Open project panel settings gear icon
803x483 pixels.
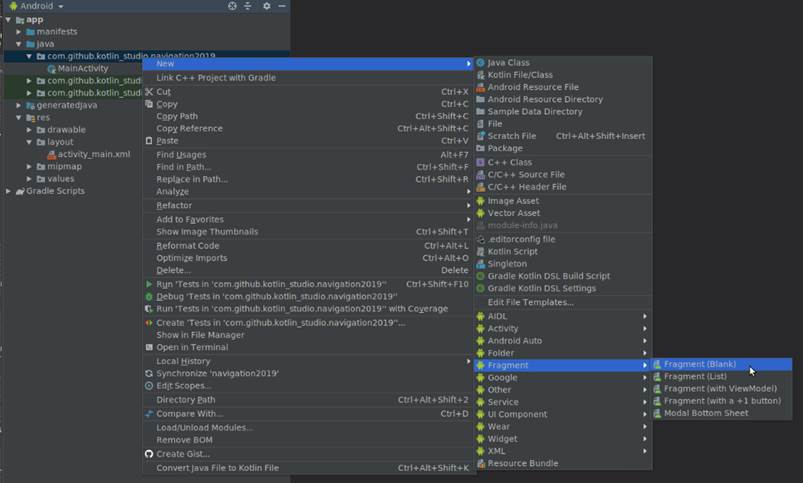point(266,6)
